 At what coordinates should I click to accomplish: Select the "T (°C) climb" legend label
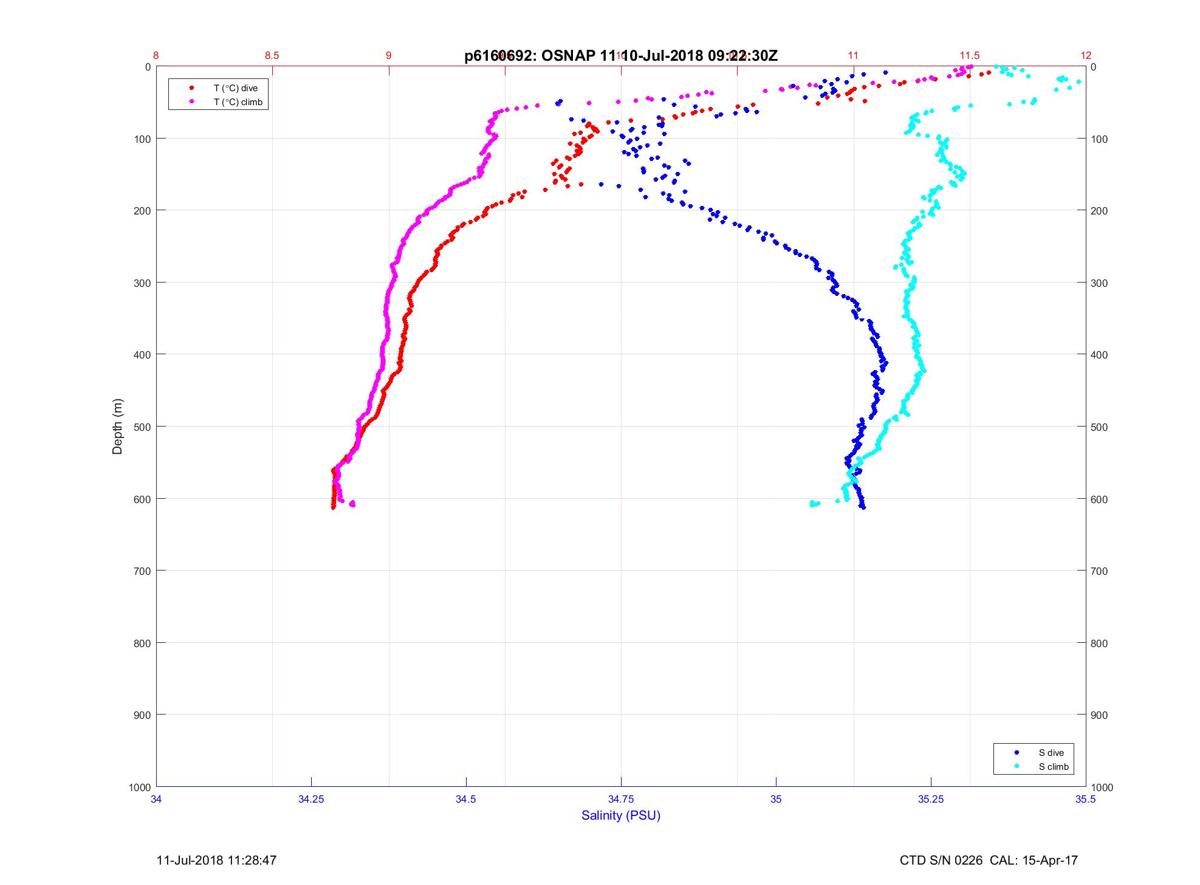click(240, 102)
